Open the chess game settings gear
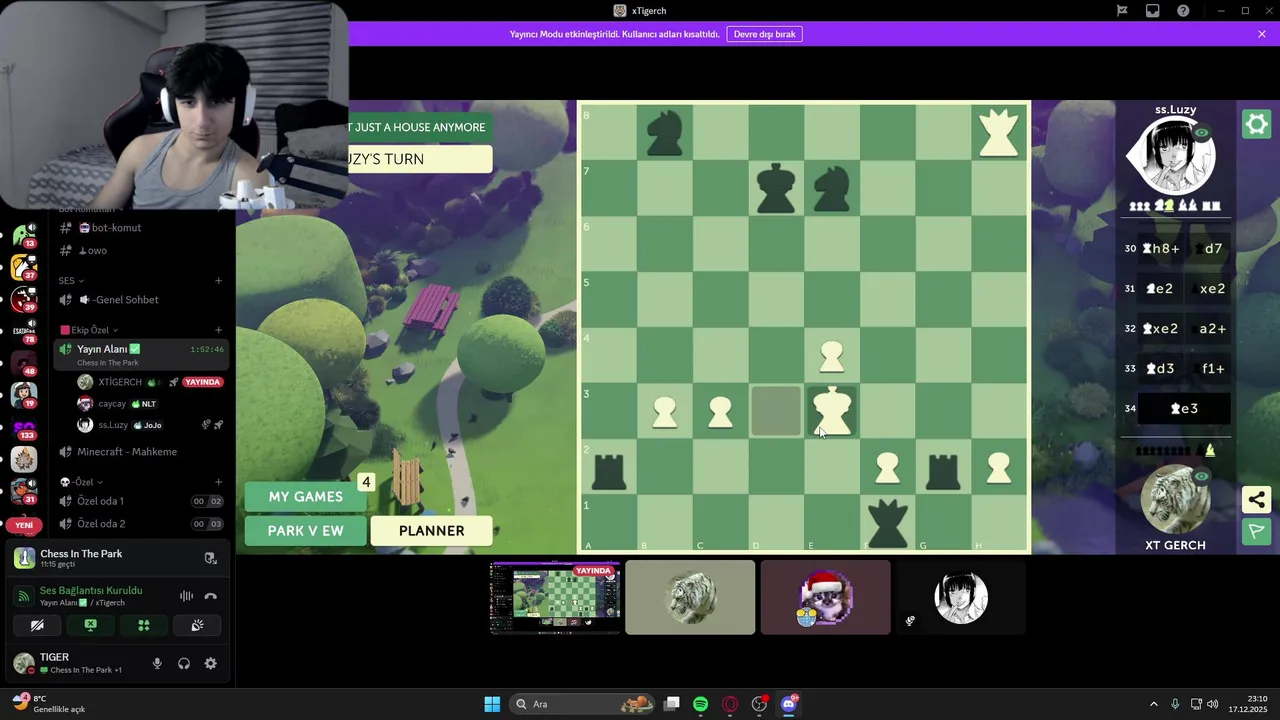This screenshot has width=1280, height=720. [x=1256, y=124]
